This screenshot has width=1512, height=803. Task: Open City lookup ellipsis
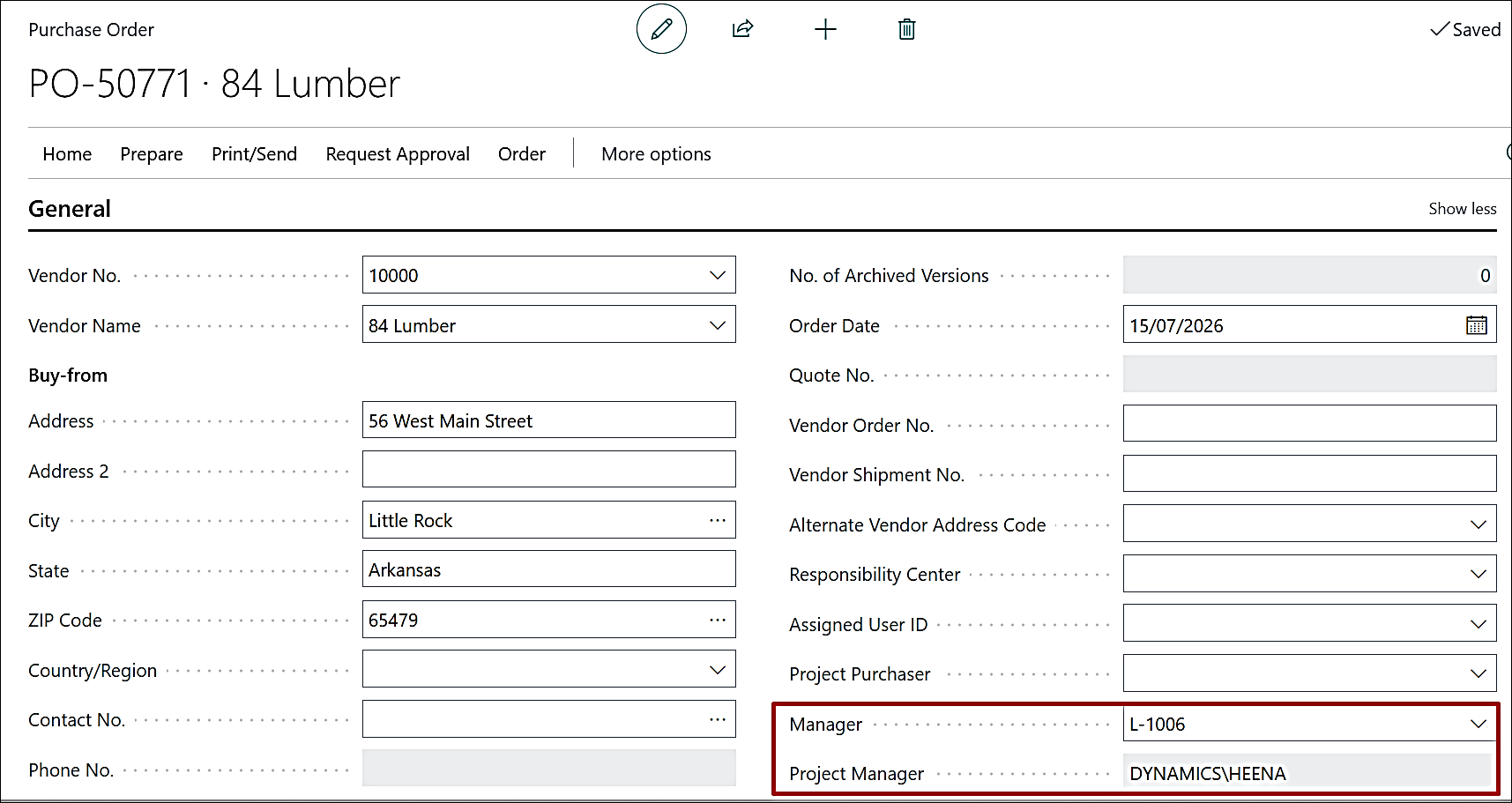tap(718, 520)
